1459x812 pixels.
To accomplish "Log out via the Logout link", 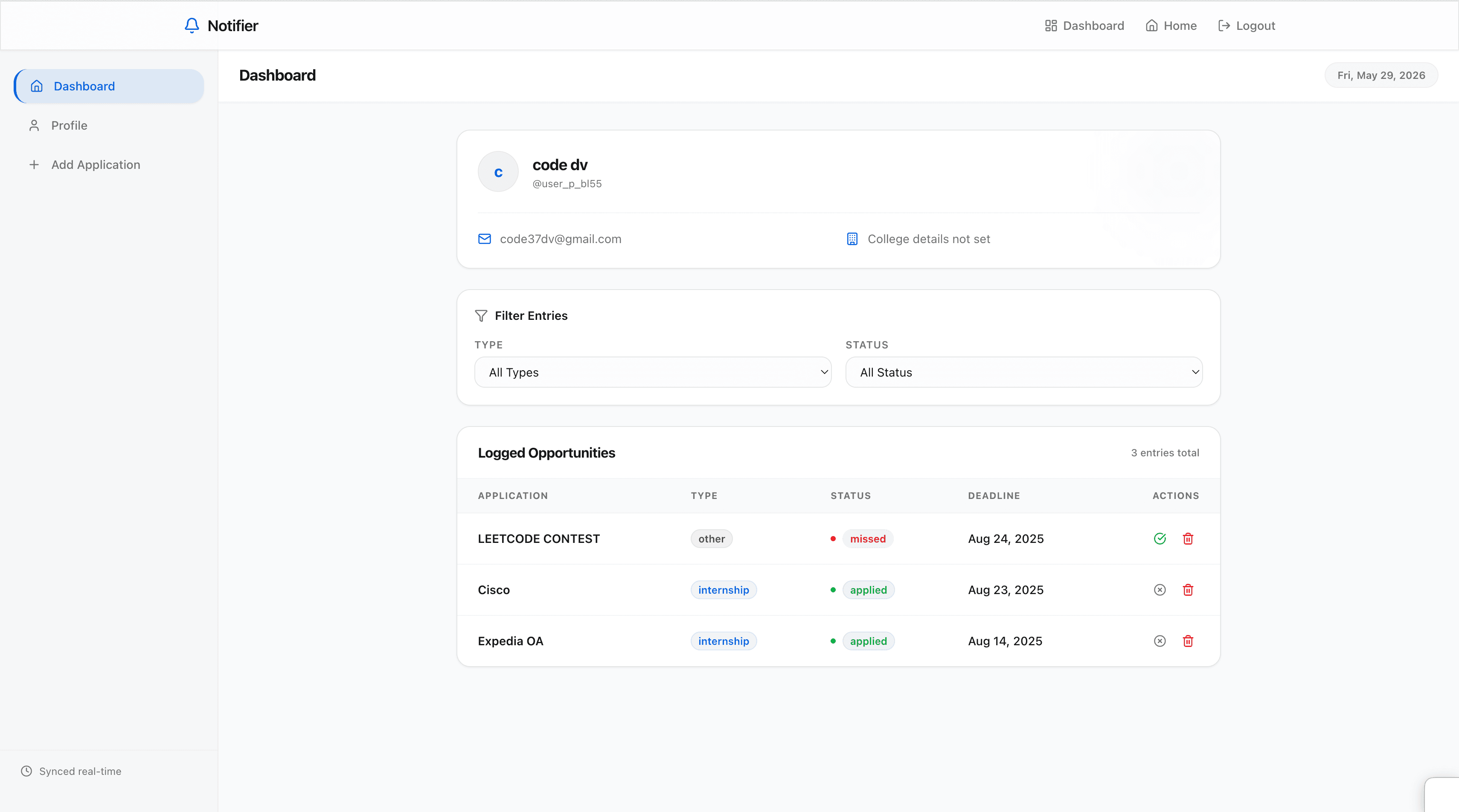I will [1246, 26].
